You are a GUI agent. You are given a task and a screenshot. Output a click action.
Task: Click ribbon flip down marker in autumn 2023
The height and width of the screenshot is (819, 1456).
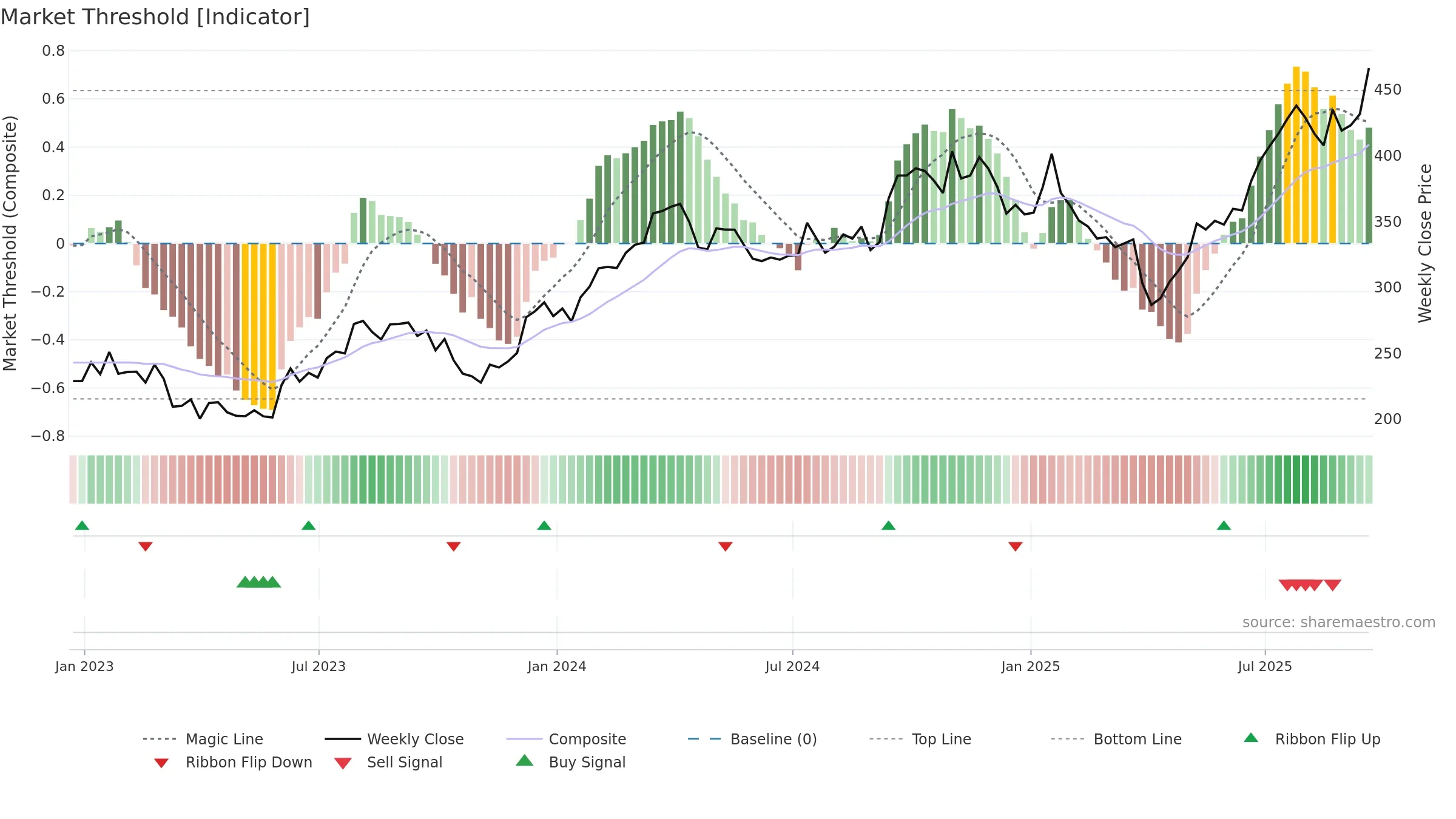pyautogui.click(x=453, y=547)
